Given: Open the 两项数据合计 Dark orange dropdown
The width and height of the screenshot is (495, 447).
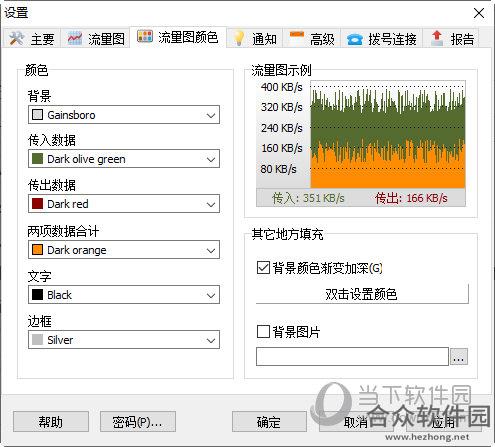Looking at the screenshot, I should coord(124,250).
